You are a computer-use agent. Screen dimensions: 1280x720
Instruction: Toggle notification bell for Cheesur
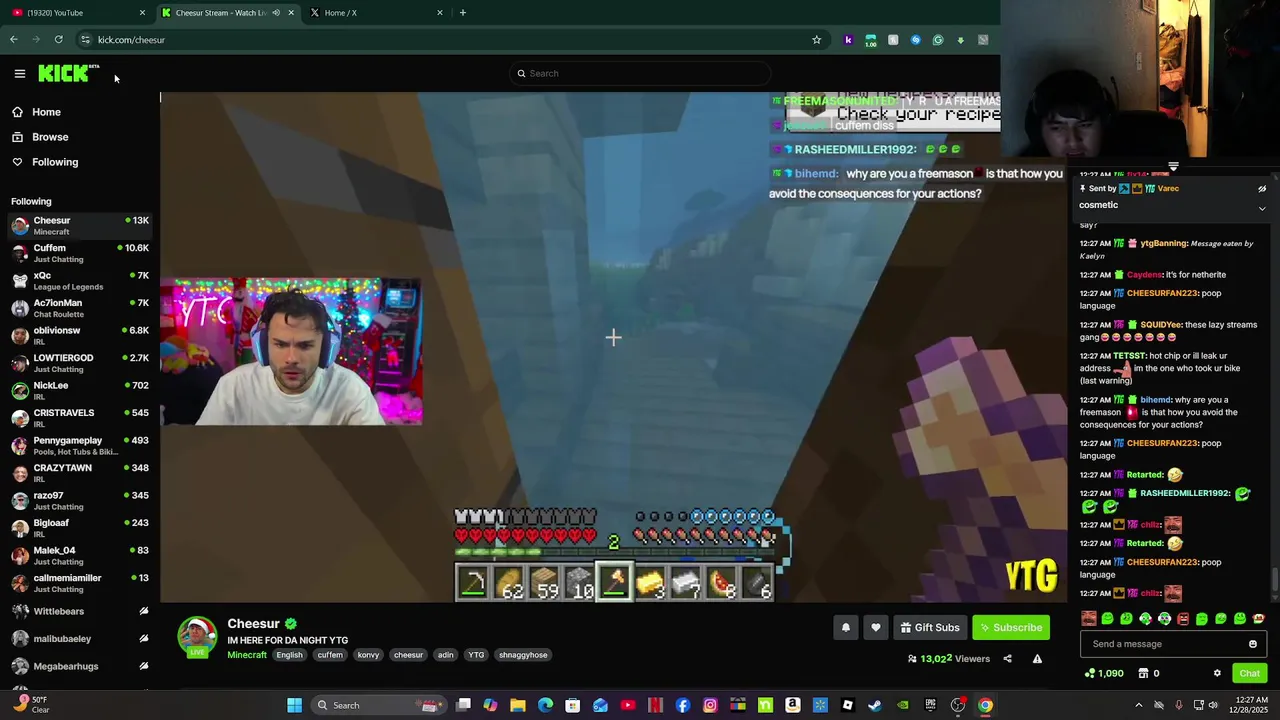(x=845, y=627)
